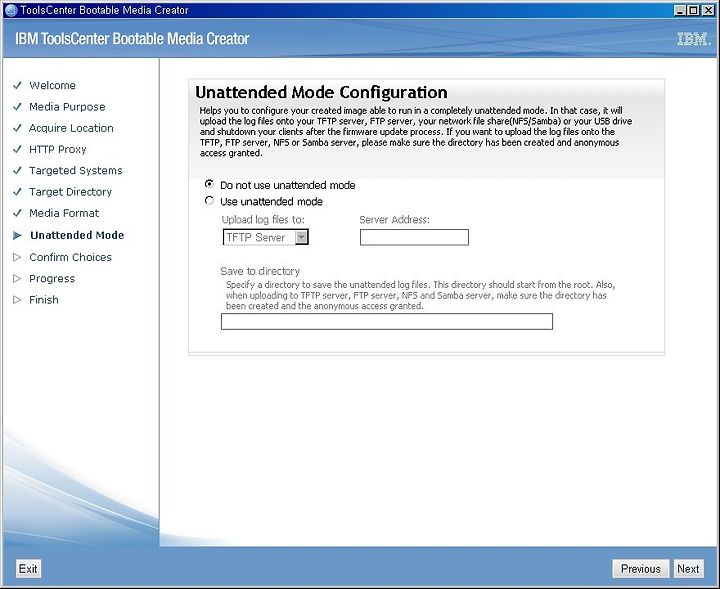Click the checkmark icon beside Acquire Location
This screenshot has height=589, width=720.
pos(17,128)
